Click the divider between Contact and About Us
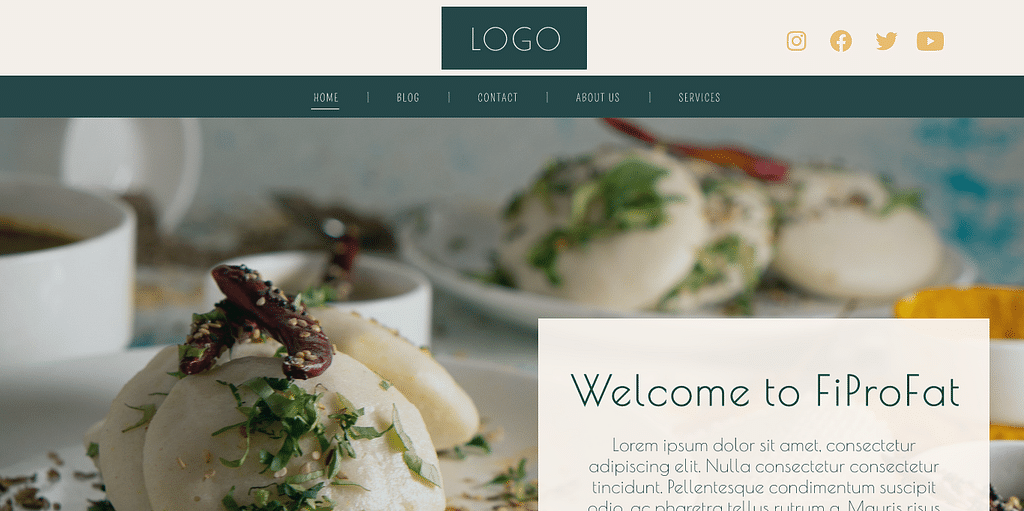The height and width of the screenshot is (511, 1024). point(547,97)
